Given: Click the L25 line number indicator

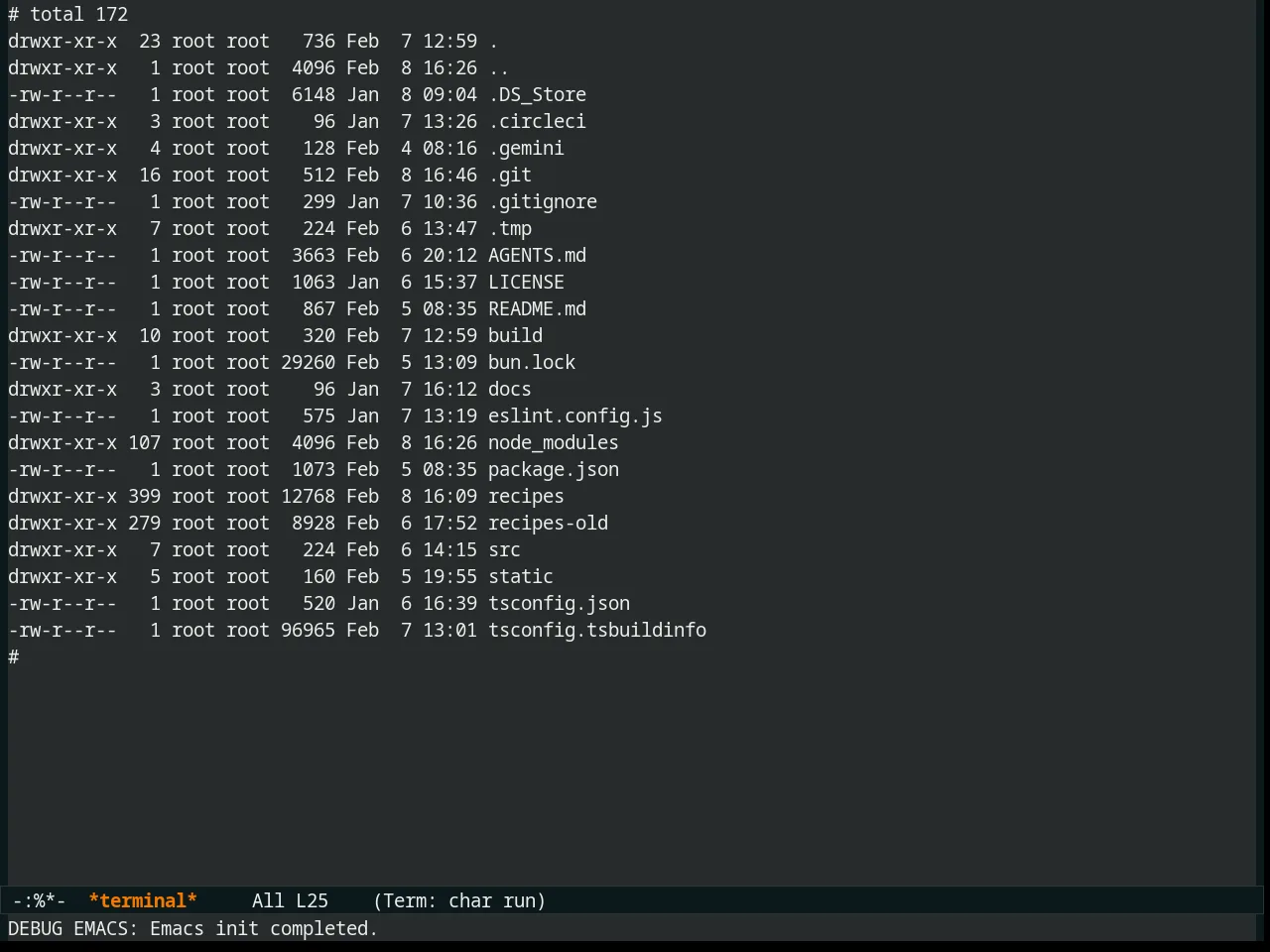Looking at the screenshot, I should click(312, 901).
